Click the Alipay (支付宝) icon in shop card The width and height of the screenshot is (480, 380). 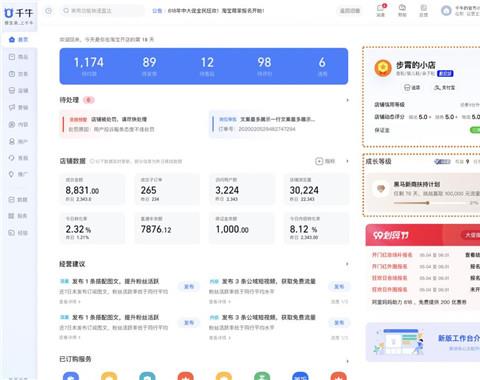point(444,88)
